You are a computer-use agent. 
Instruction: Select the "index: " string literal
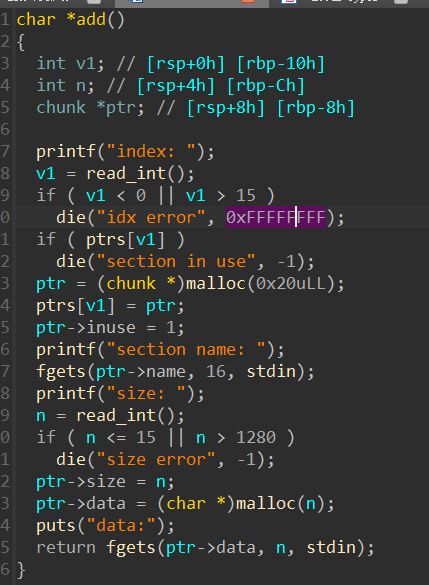coord(151,151)
